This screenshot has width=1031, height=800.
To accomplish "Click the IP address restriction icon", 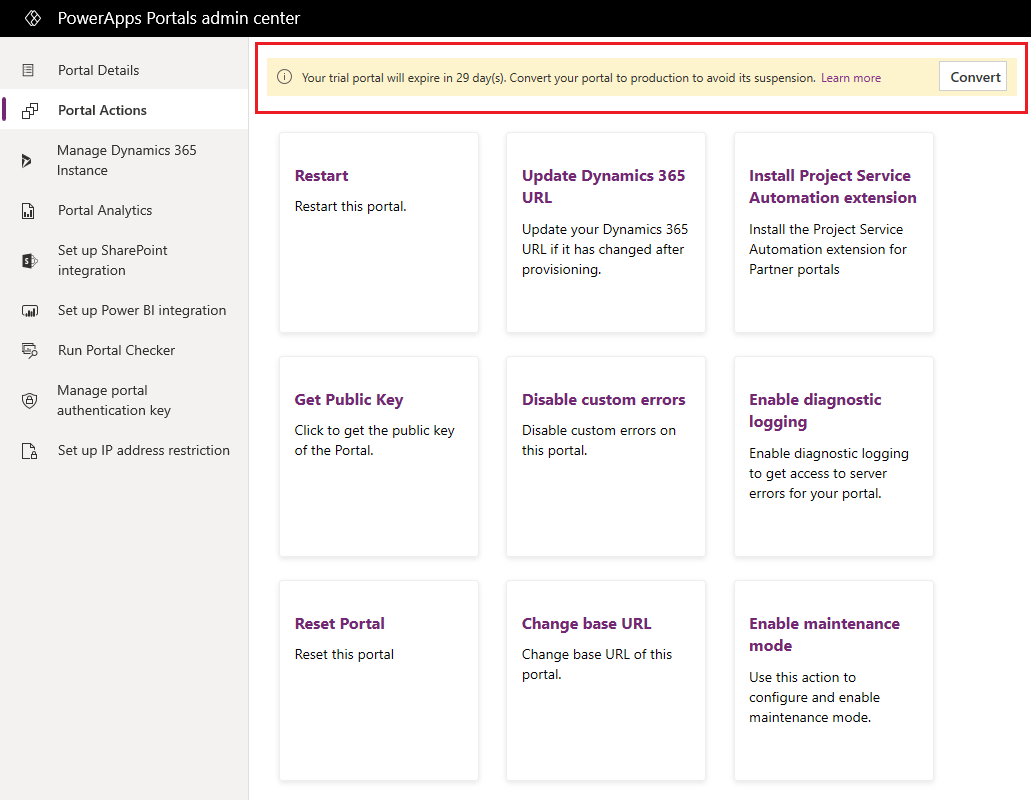I will pyautogui.click(x=30, y=450).
